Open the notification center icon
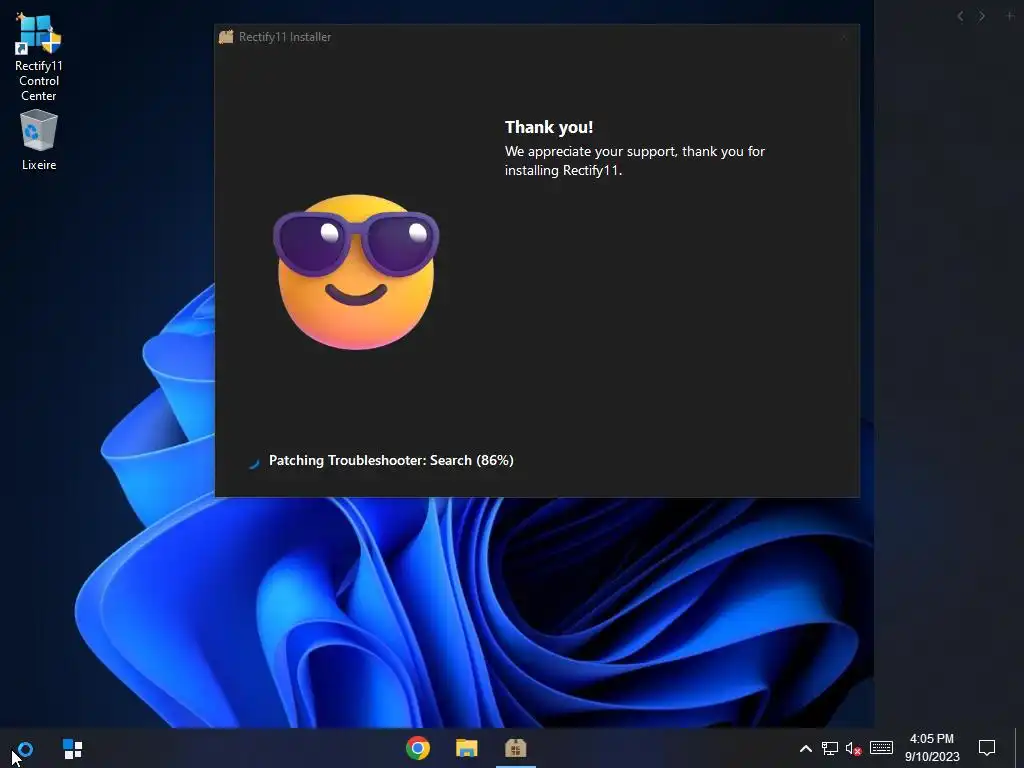The width and height of the screenshot is (1024, 768). [987, 748]
